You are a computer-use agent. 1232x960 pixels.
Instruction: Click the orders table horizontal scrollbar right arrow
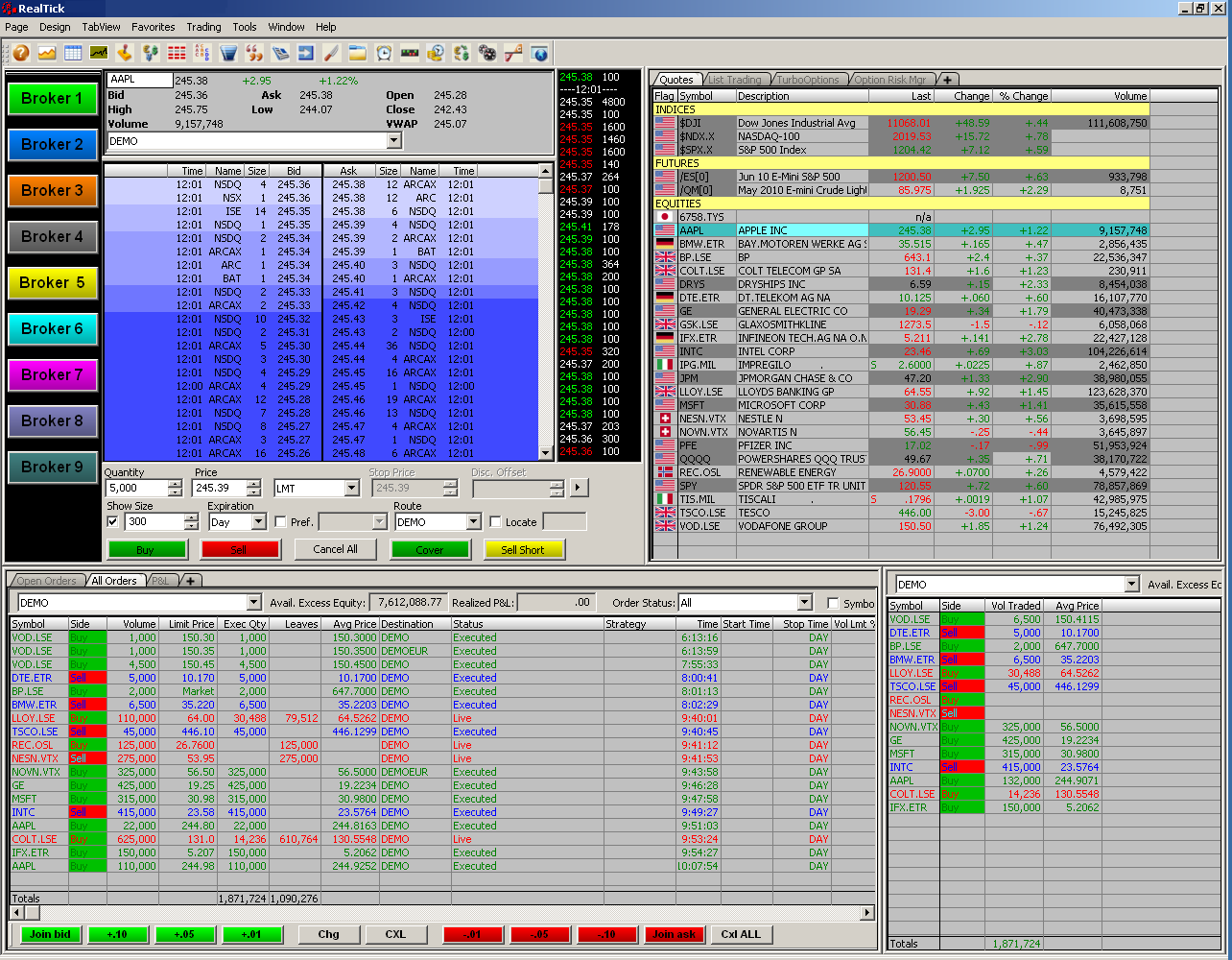pos(868,913)
